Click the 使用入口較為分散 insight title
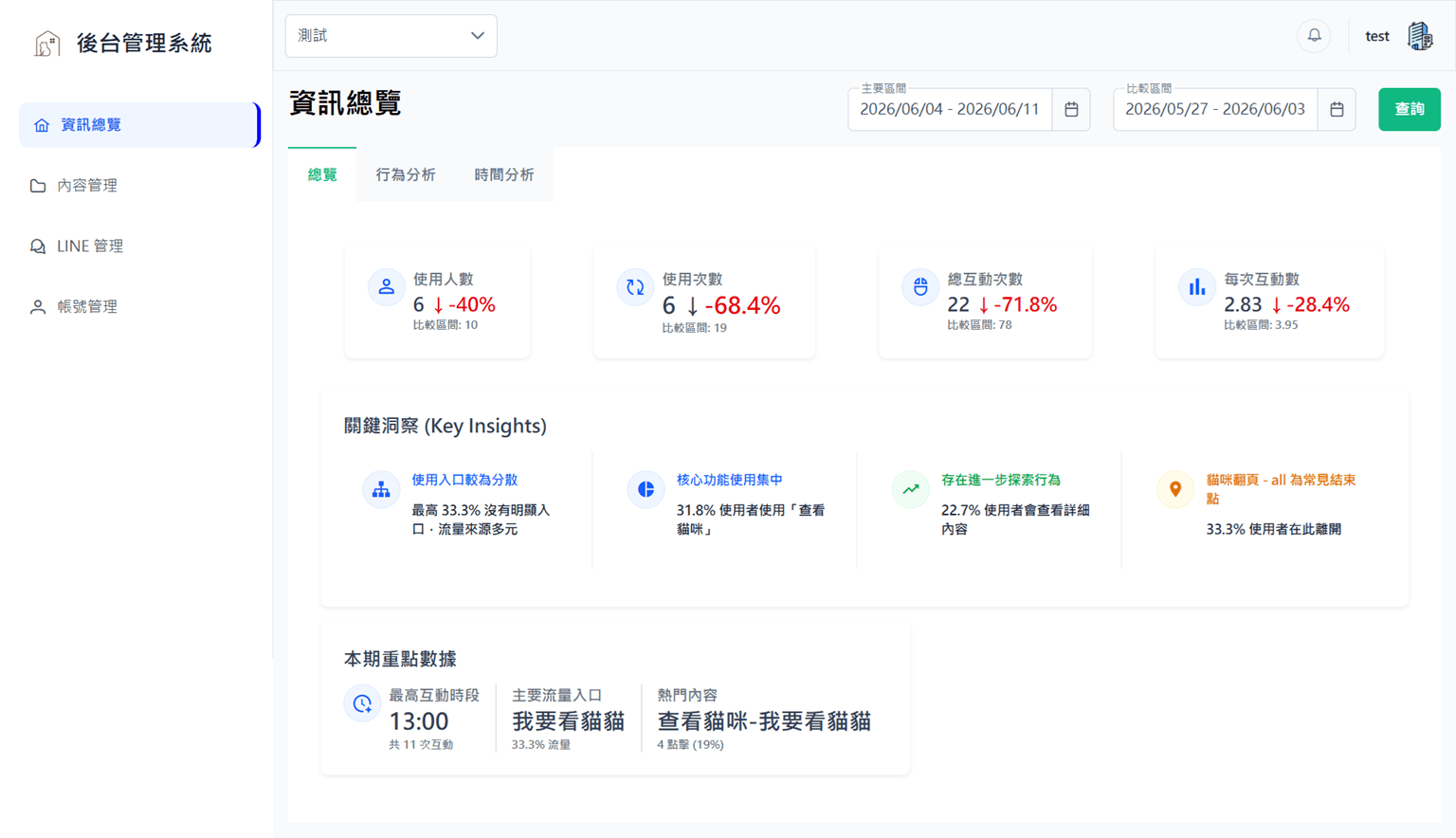Screen dimensions: 1456x838 (x=464, y=480)
